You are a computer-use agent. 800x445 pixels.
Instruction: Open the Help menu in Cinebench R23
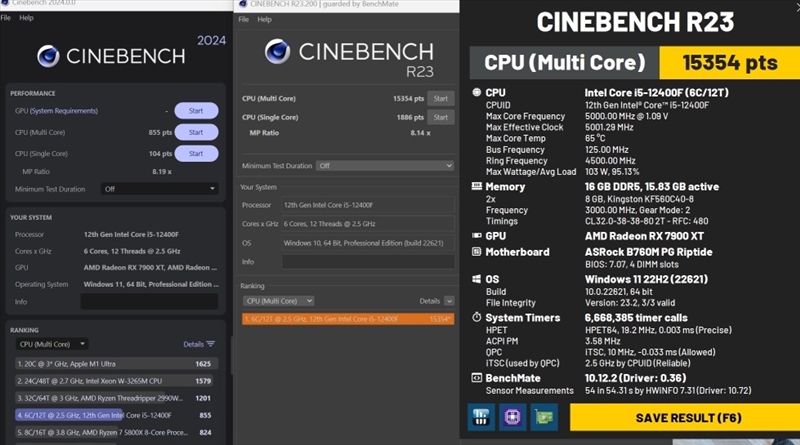pos(264,19)
